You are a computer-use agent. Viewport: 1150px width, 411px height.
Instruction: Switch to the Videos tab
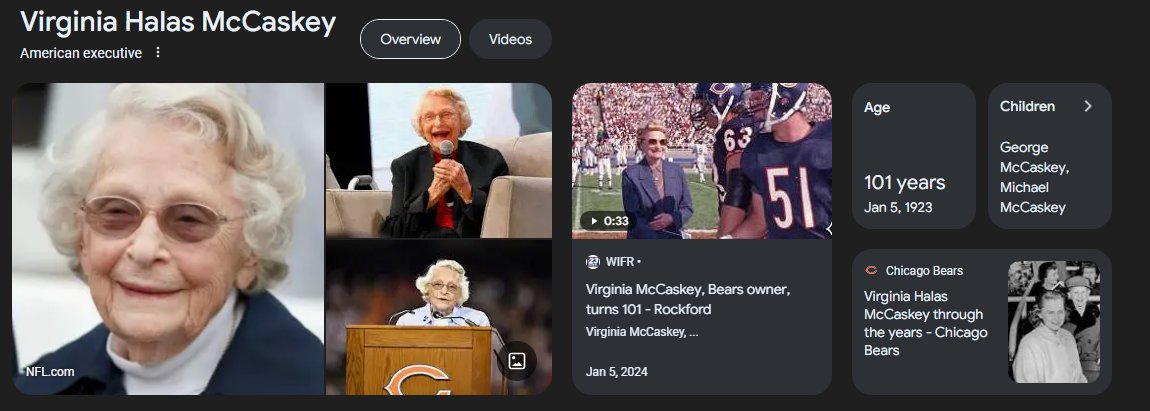point(510,39)
